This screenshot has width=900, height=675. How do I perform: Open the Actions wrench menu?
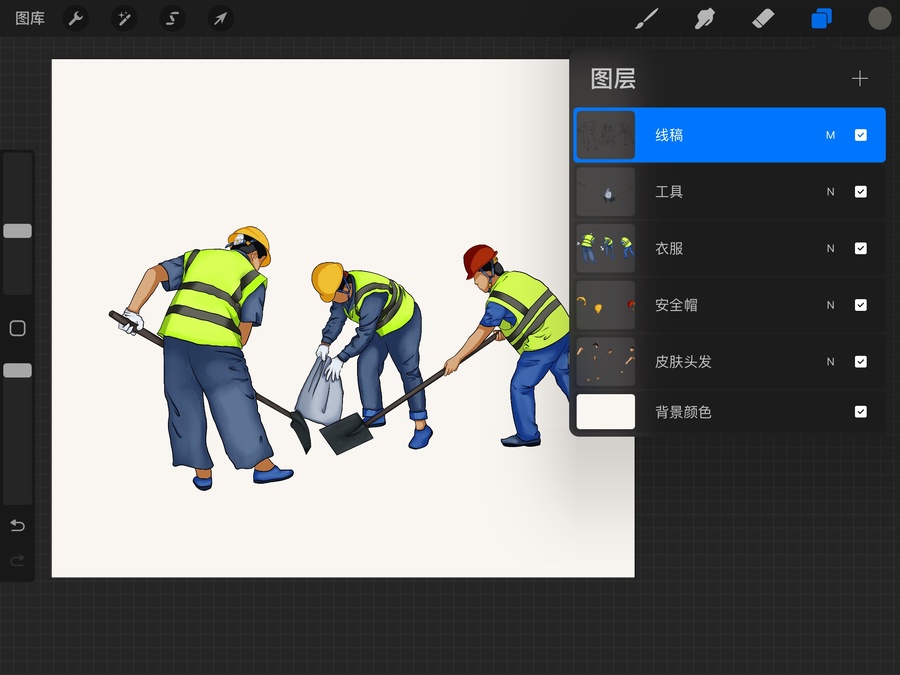coord(76,19)
